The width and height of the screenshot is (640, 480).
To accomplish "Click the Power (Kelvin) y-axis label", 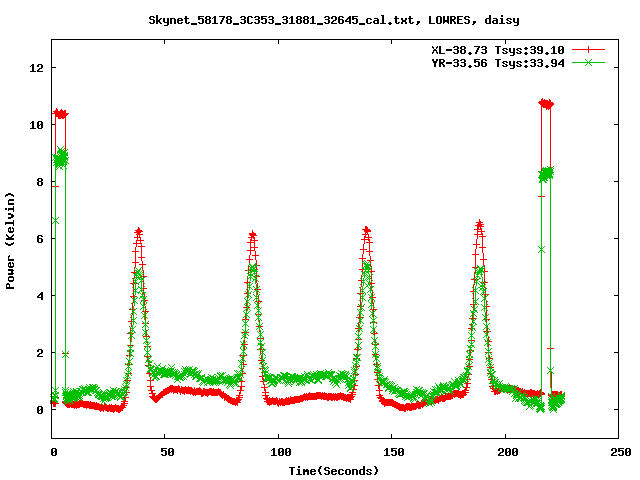I will (x=10, y=241).
